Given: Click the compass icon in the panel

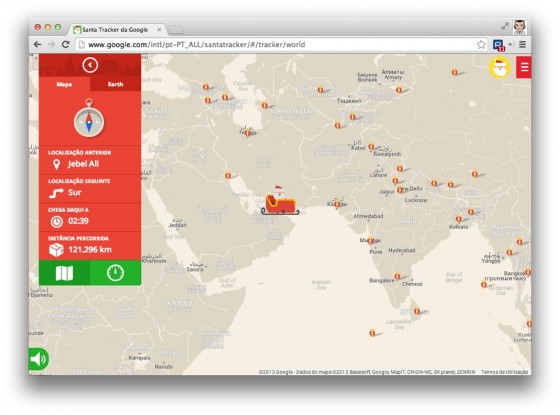Looking at the screenshot, I should point(89,119).
